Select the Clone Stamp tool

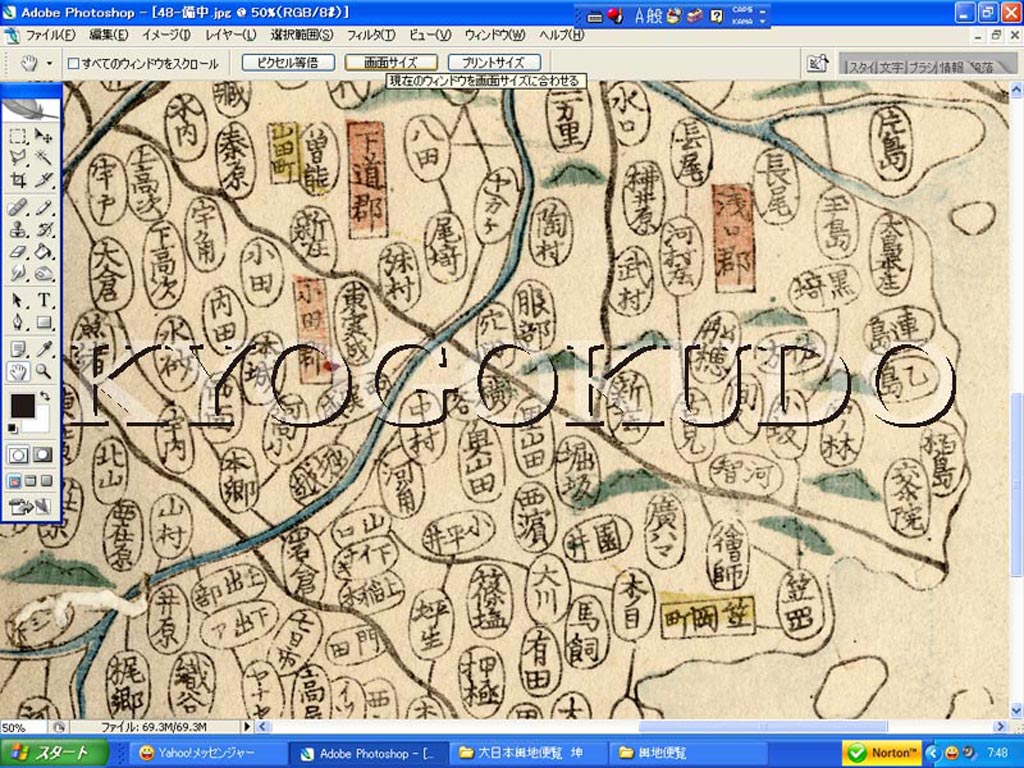tap(18, 229)
